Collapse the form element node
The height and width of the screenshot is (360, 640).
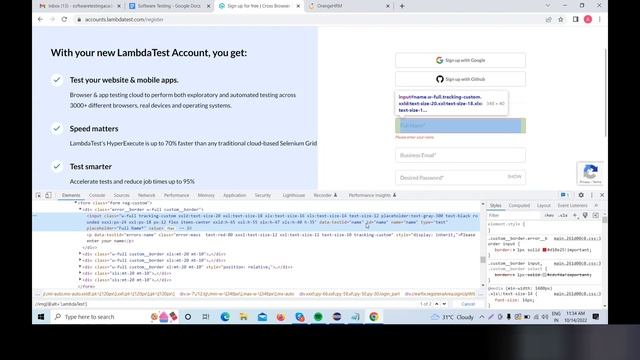click(76, 202)
